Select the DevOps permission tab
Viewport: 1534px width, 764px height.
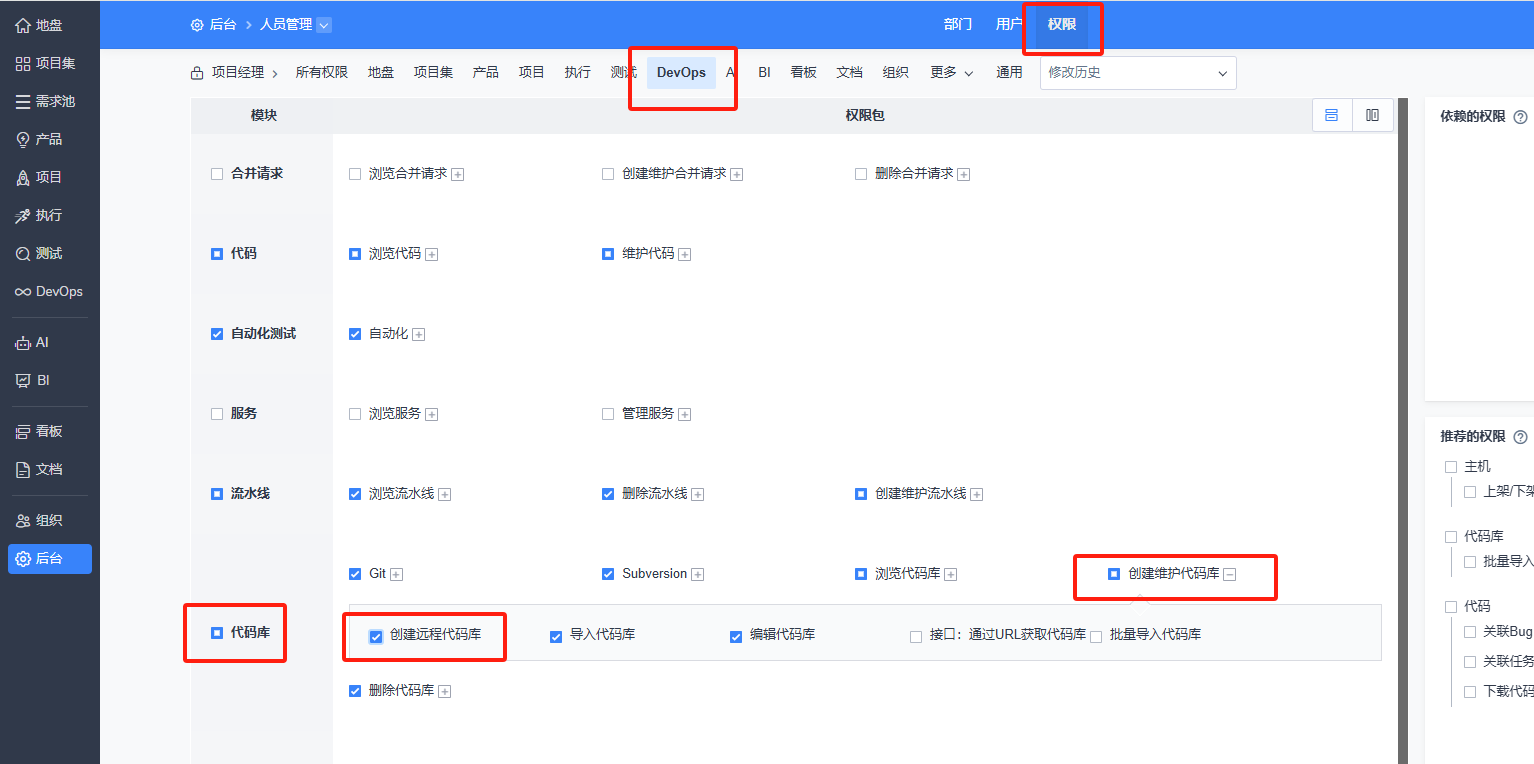click(x=681, y=72)
